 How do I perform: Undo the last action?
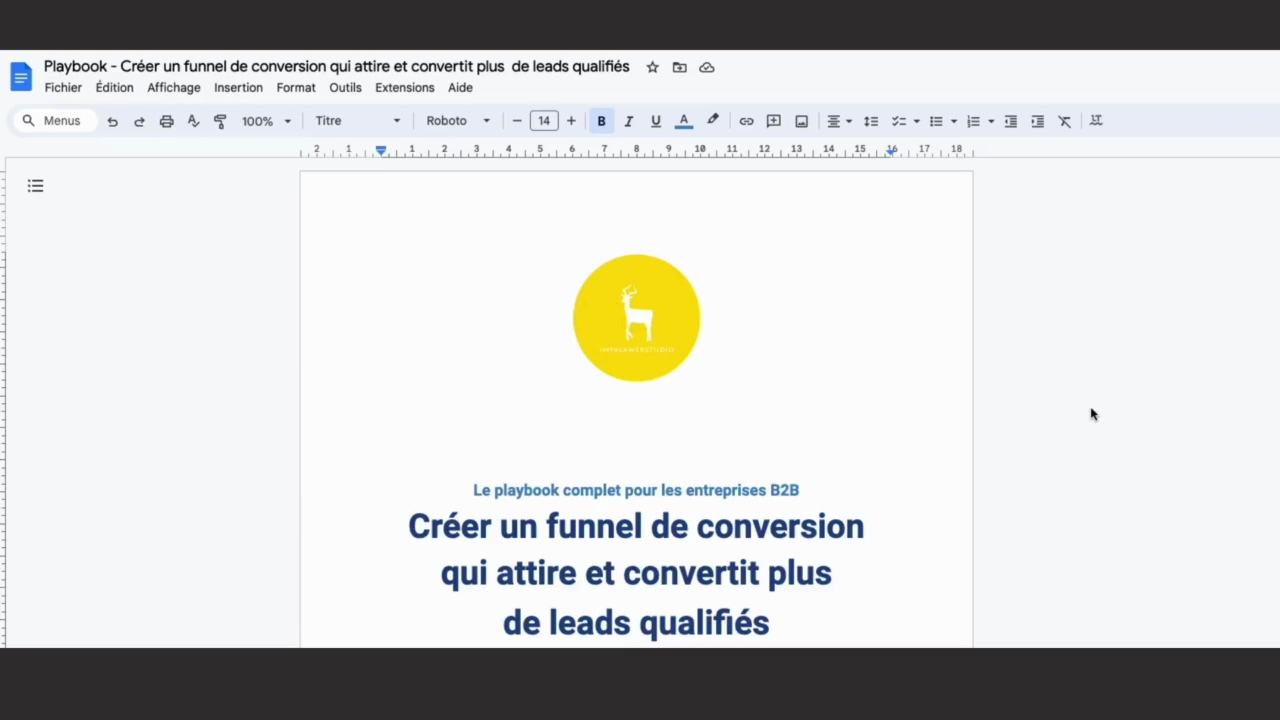click(x=112, y=121)
